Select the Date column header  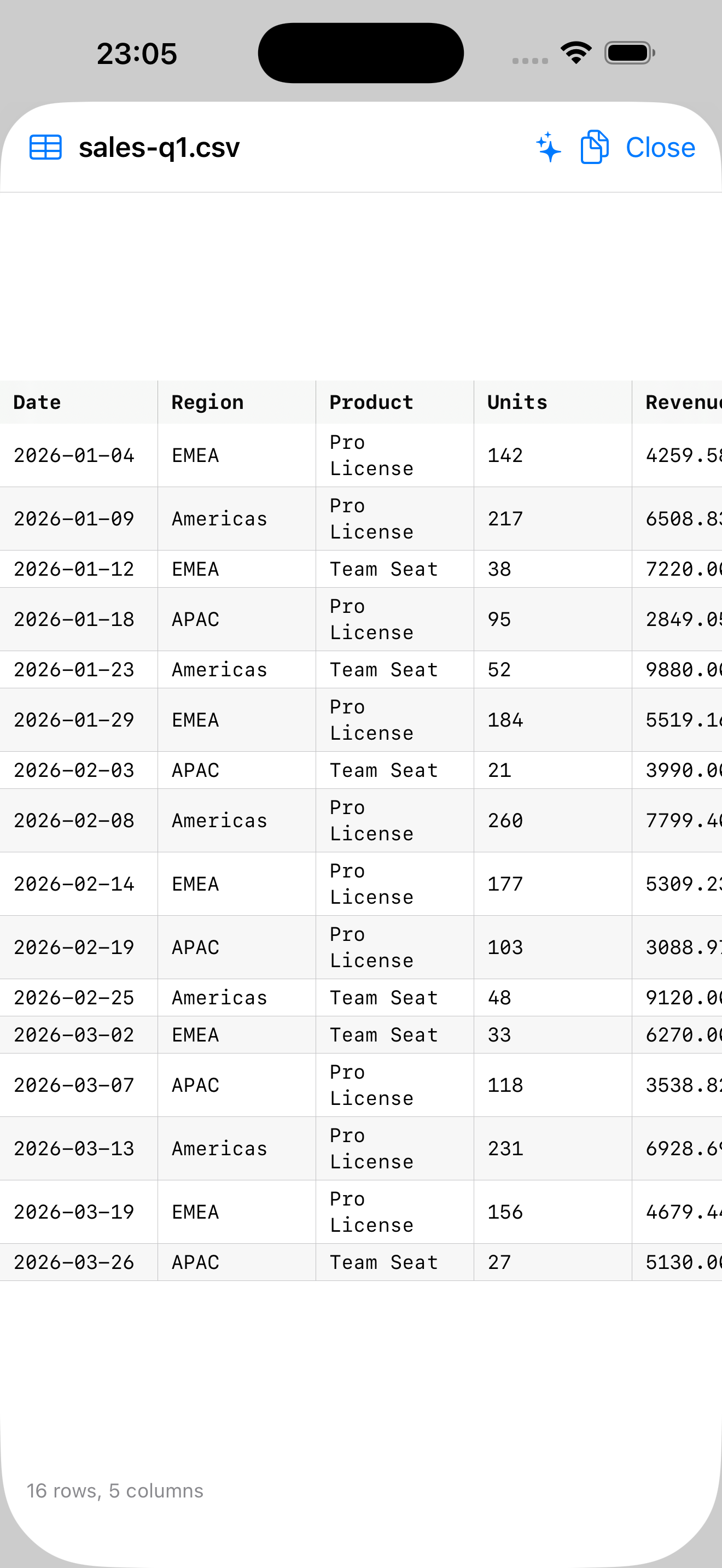(79, 402)
